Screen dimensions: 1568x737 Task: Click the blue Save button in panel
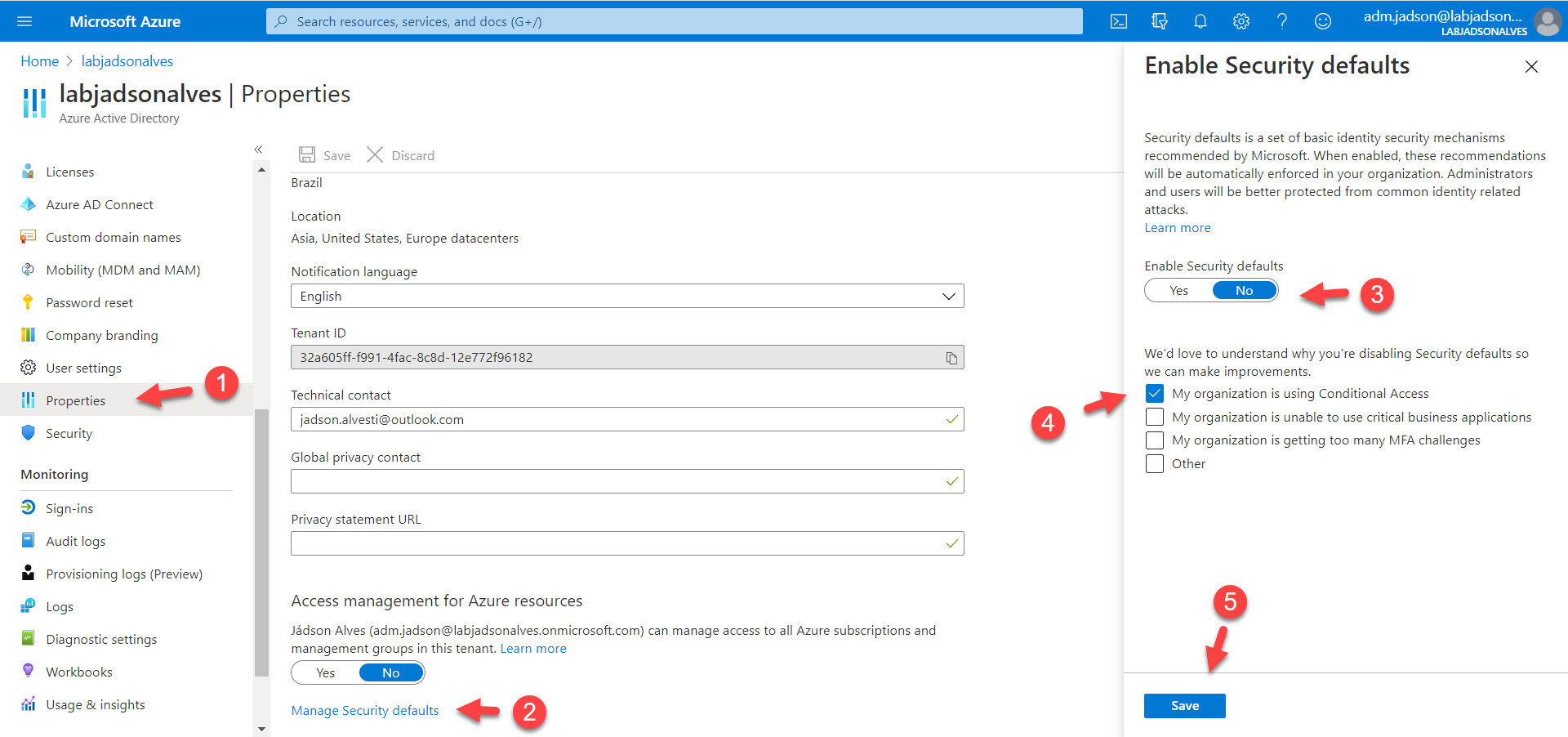1184,706
